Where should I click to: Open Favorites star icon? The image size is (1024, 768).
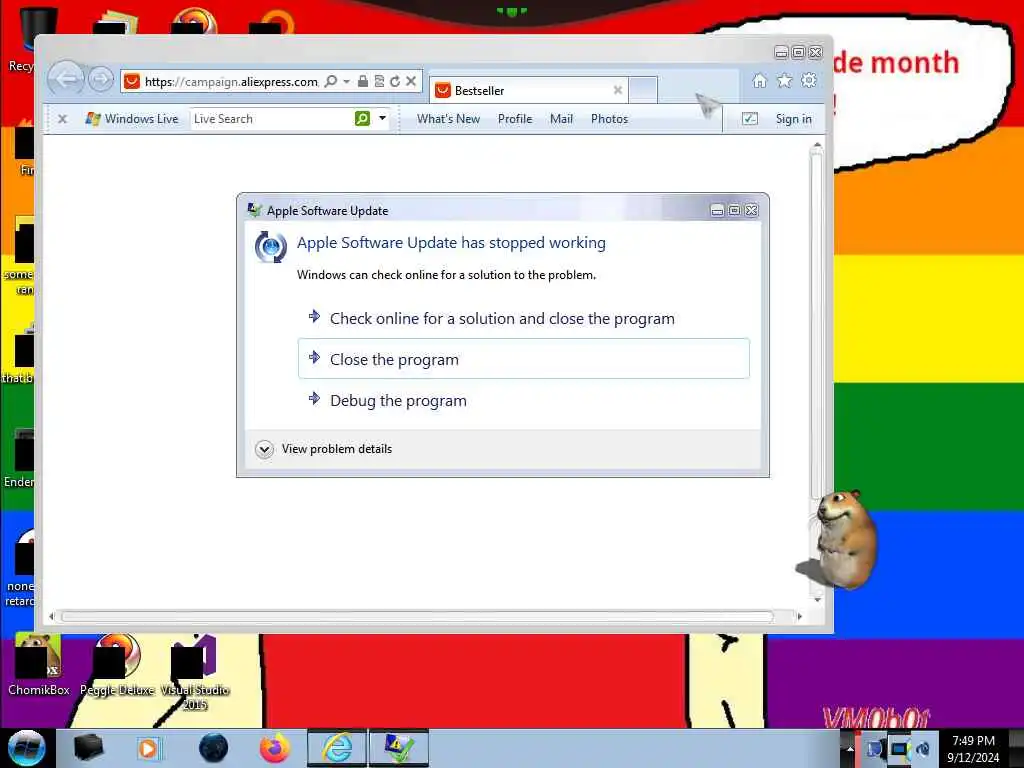tap(784, 80)
